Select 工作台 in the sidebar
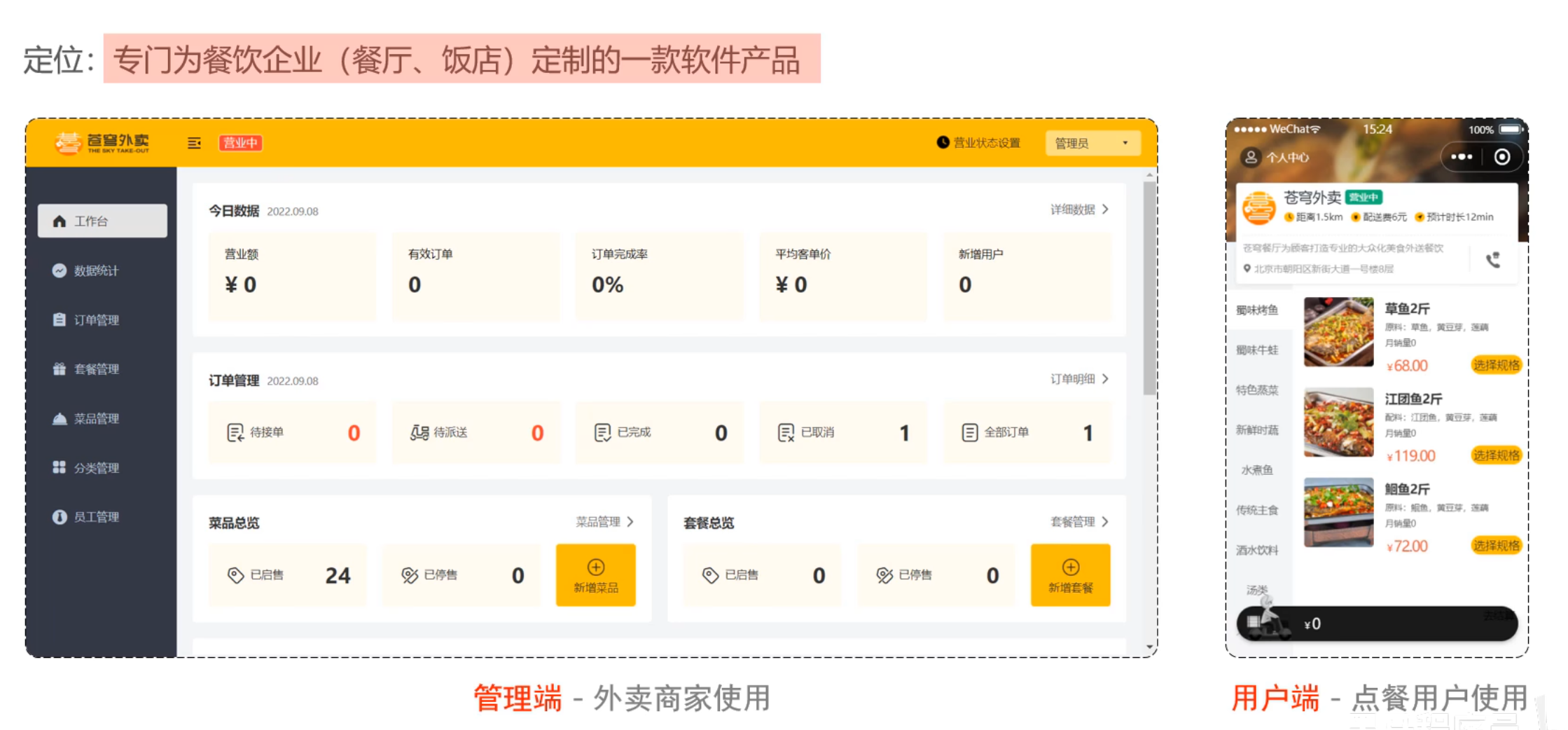The width and height of the screenshot is (1568, 730). (x=102, y=221)
